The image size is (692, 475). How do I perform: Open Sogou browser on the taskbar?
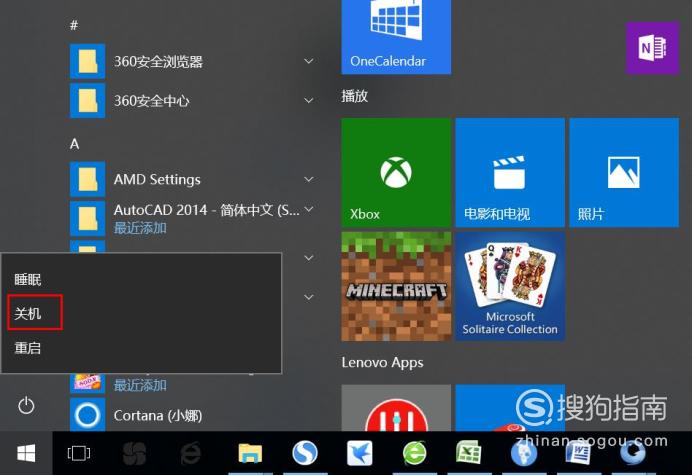click(305, 453)
